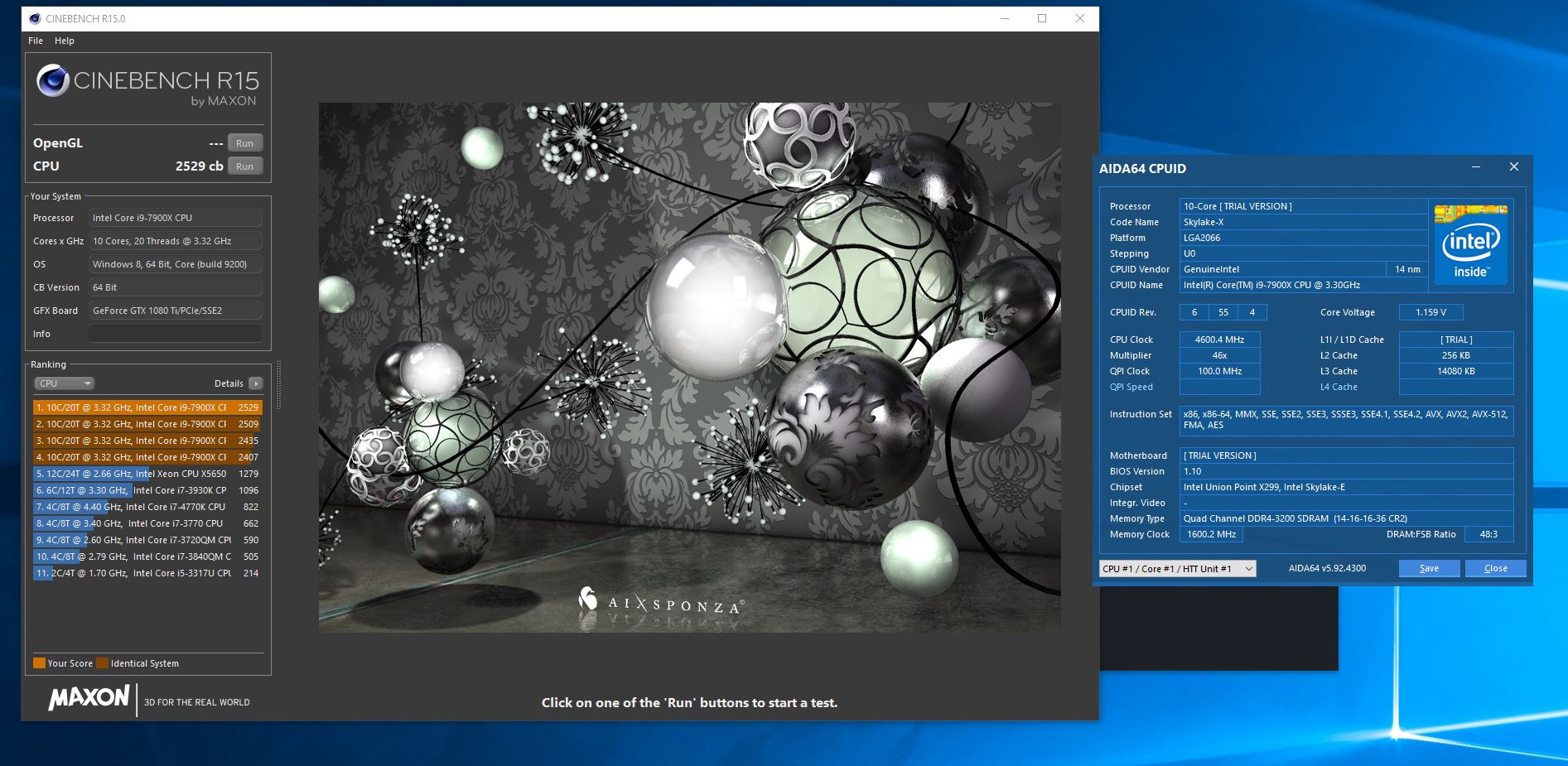Click the Cinebench title bar app icon
The height and width of the screenshot is (766, 1568).
click(35, 18)
